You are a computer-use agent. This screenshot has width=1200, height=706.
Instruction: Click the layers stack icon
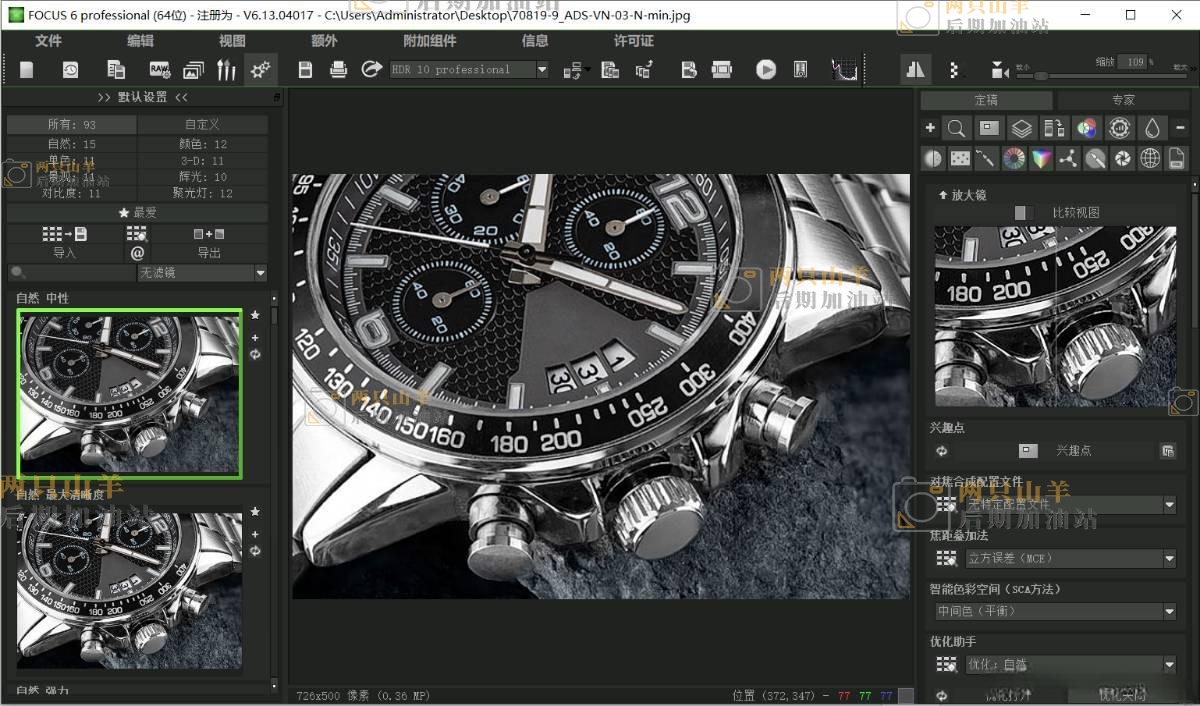click(1021, 128)
